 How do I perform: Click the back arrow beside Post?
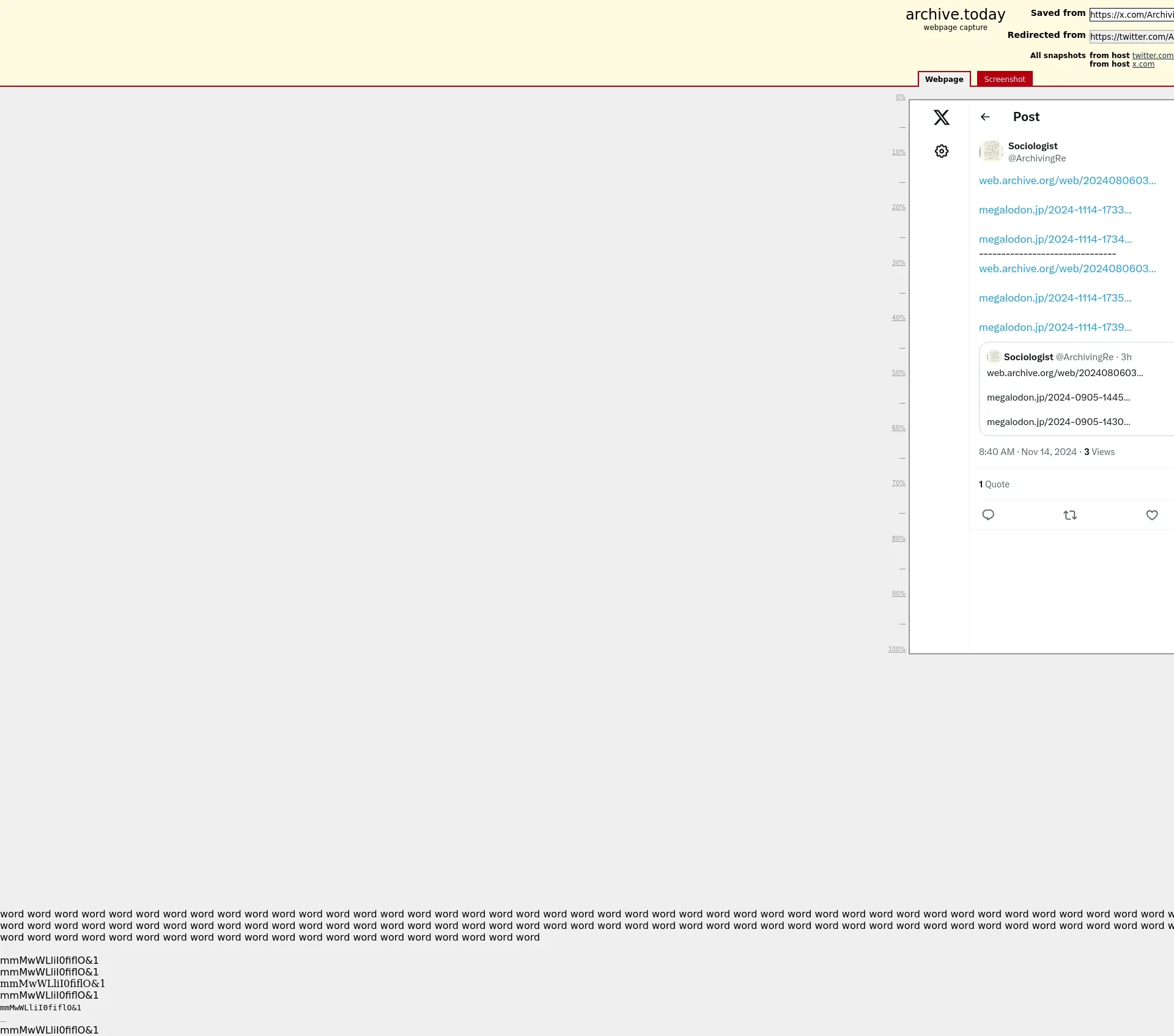coord(985,117)
